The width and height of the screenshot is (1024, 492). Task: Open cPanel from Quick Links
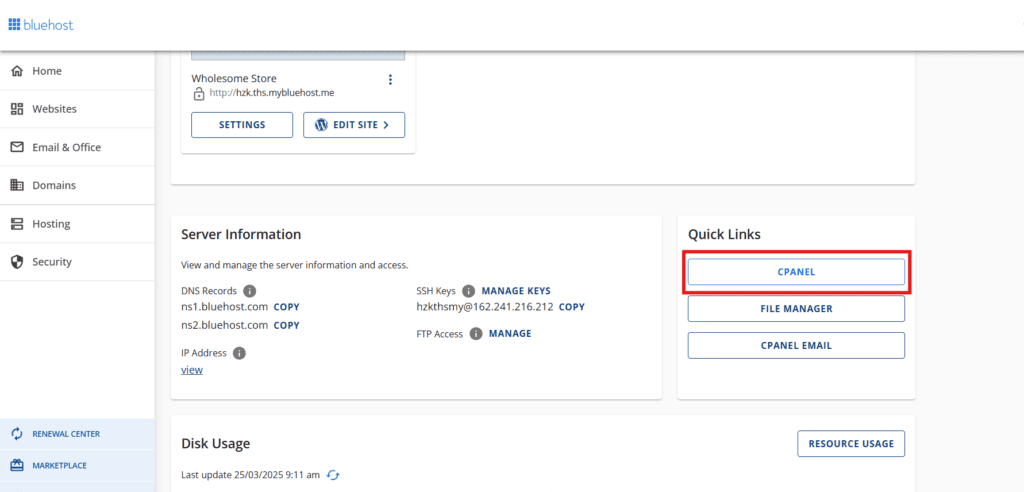[x=796, y=272]
